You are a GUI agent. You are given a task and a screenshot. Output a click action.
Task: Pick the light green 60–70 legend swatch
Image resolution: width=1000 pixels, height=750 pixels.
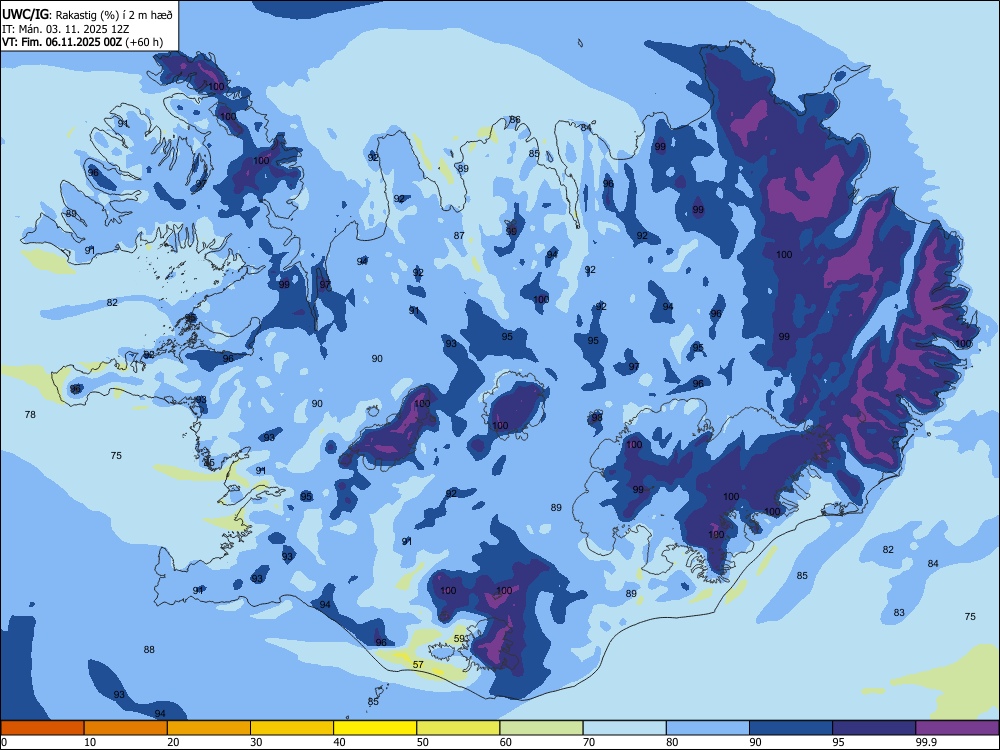541,728
